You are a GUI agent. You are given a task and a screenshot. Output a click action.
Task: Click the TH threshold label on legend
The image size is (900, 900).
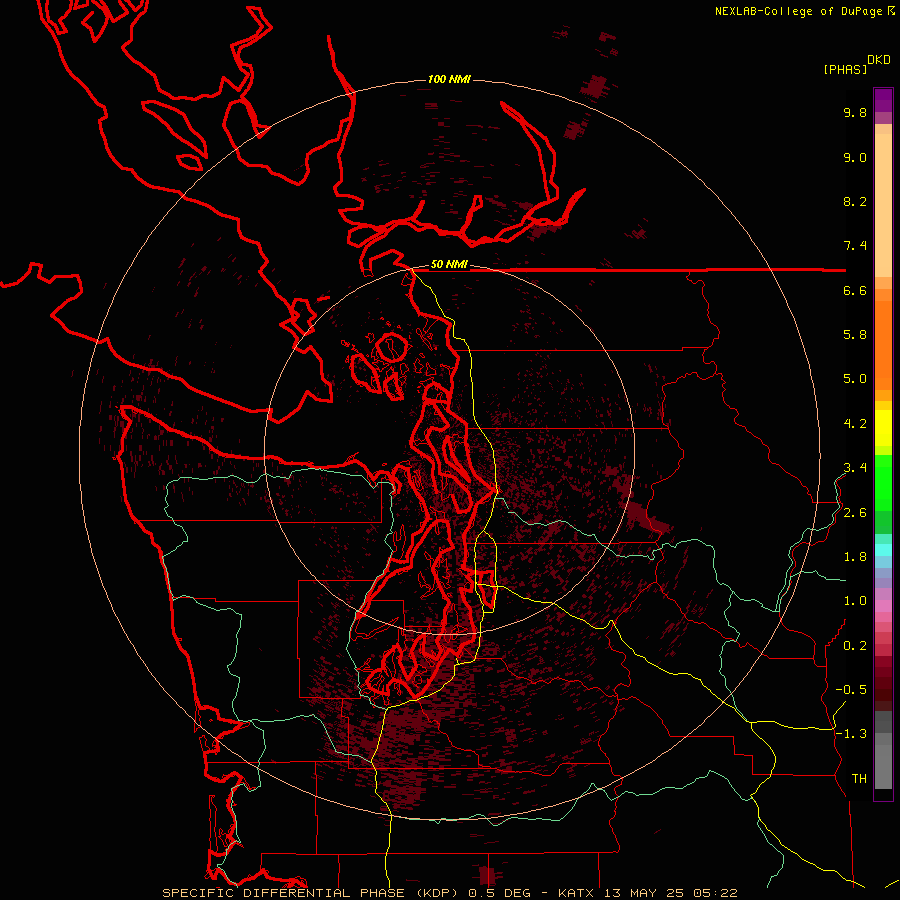pyautogui.click(x=859, y=779)
